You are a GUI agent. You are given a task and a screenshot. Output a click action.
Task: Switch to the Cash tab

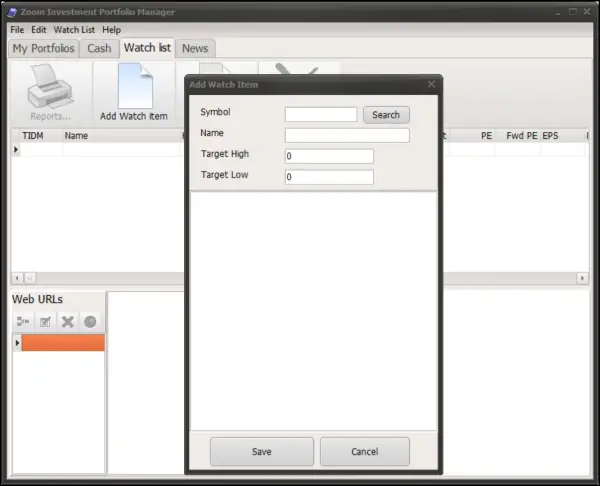99,49
